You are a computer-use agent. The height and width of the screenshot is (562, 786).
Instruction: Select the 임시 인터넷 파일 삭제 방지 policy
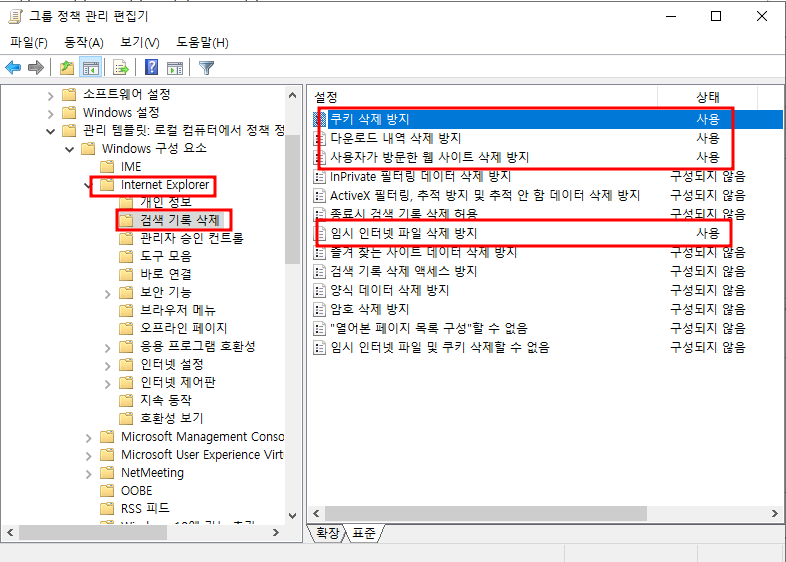pyautogui.click(x=404, y=233)
